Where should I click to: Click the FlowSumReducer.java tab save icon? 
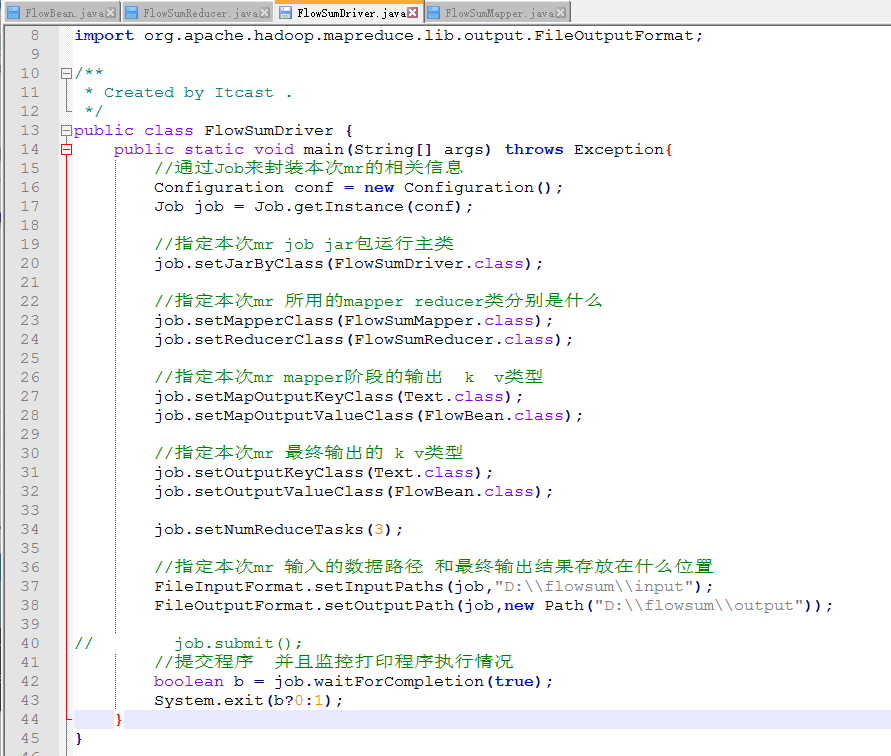coord(131,13)
